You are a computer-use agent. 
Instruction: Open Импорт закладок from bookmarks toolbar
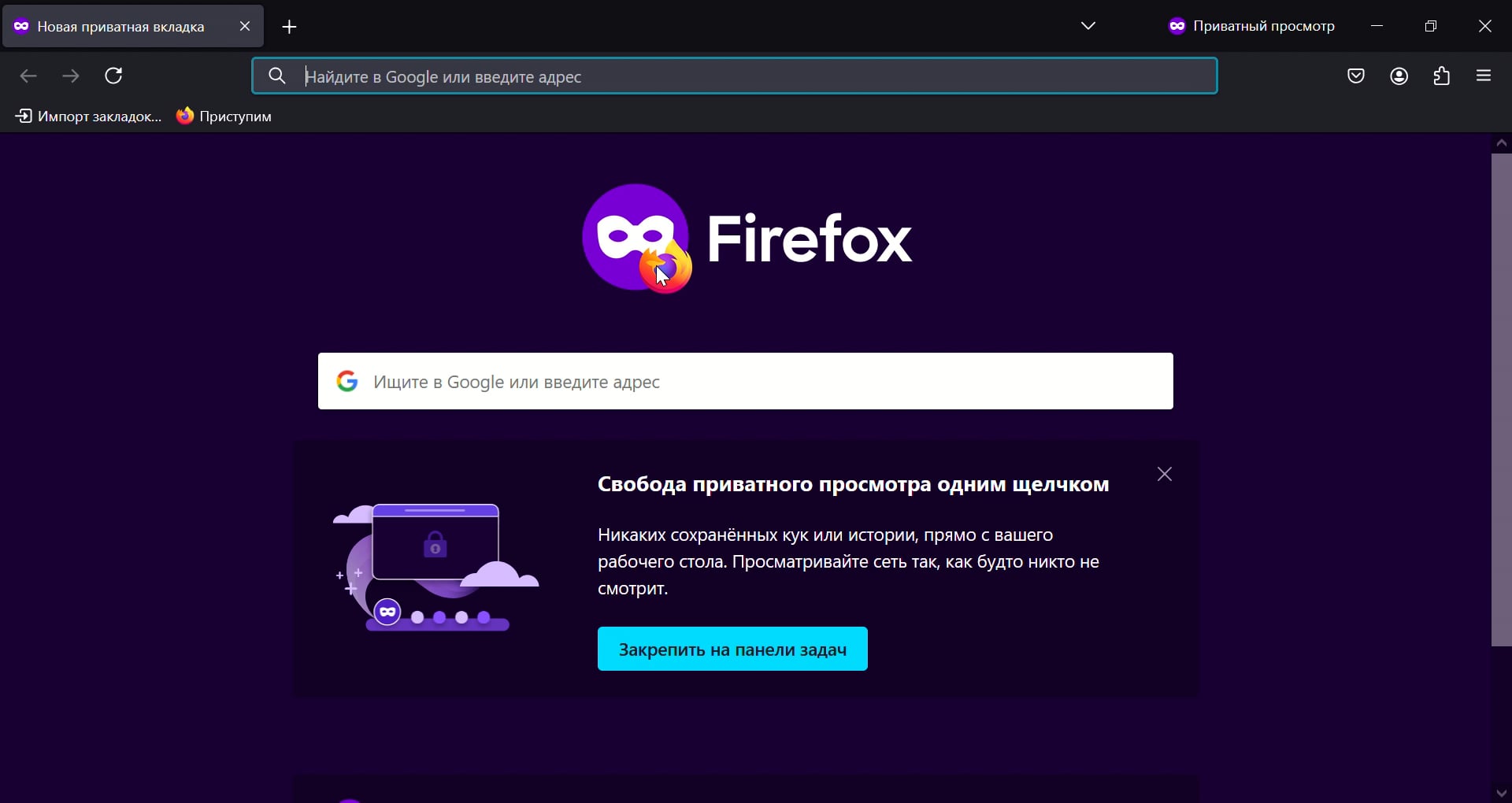tap(88, 116)
